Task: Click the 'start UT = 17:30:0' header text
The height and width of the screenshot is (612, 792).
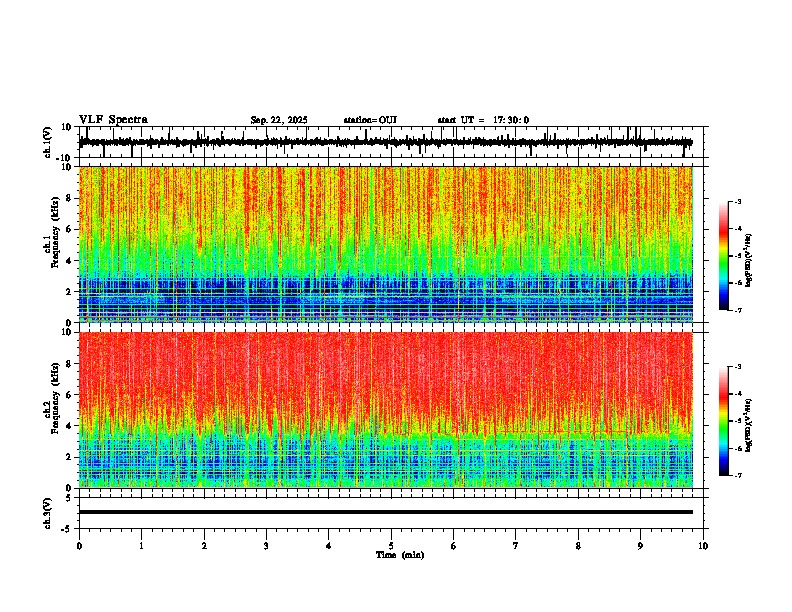Action: coord(483,120)
